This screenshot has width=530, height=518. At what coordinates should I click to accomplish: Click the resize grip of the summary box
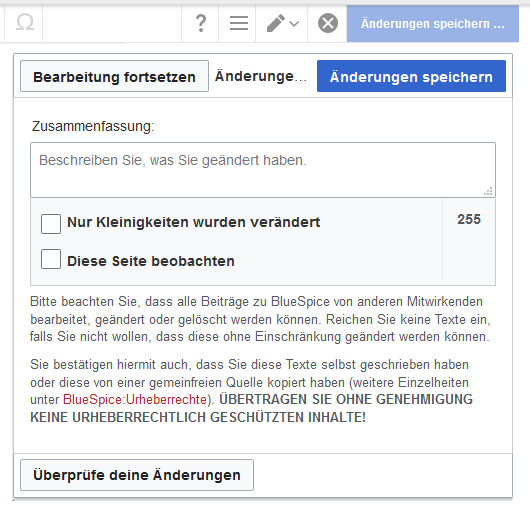[x=488, y=191]
